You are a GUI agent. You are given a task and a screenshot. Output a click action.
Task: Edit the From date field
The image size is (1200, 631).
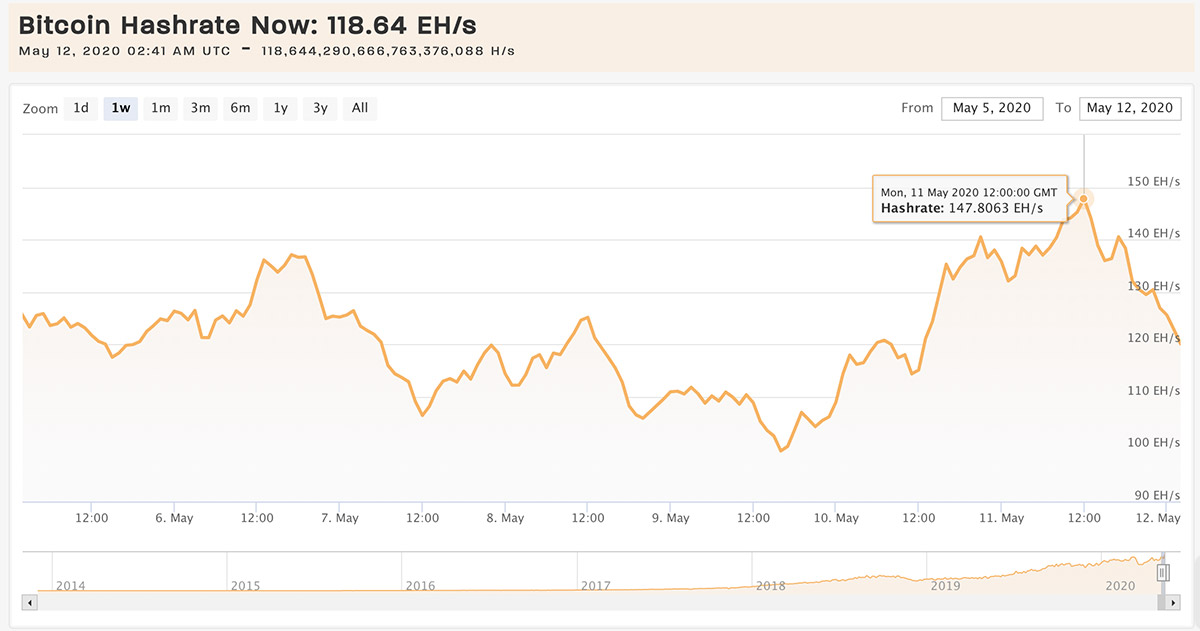(x=992, y=108)
